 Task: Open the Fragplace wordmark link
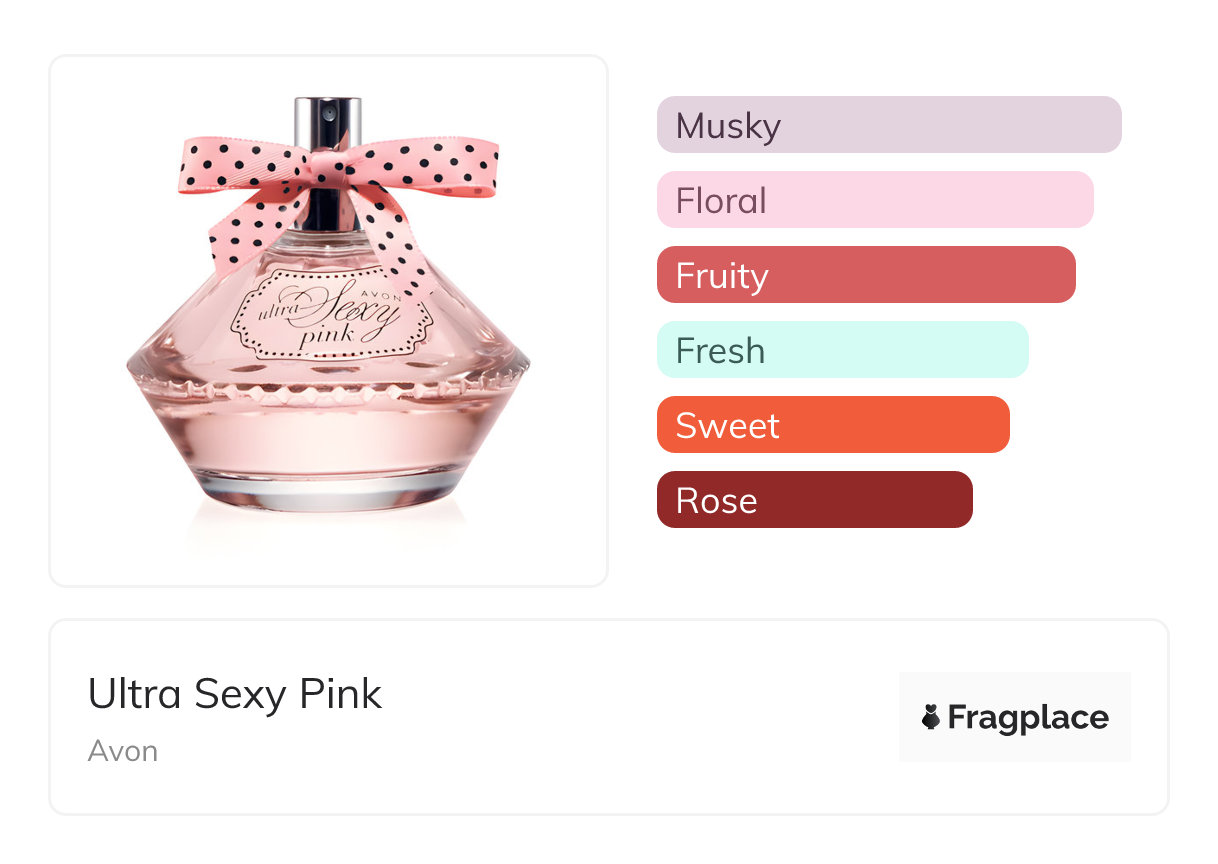coord(1027,717)
